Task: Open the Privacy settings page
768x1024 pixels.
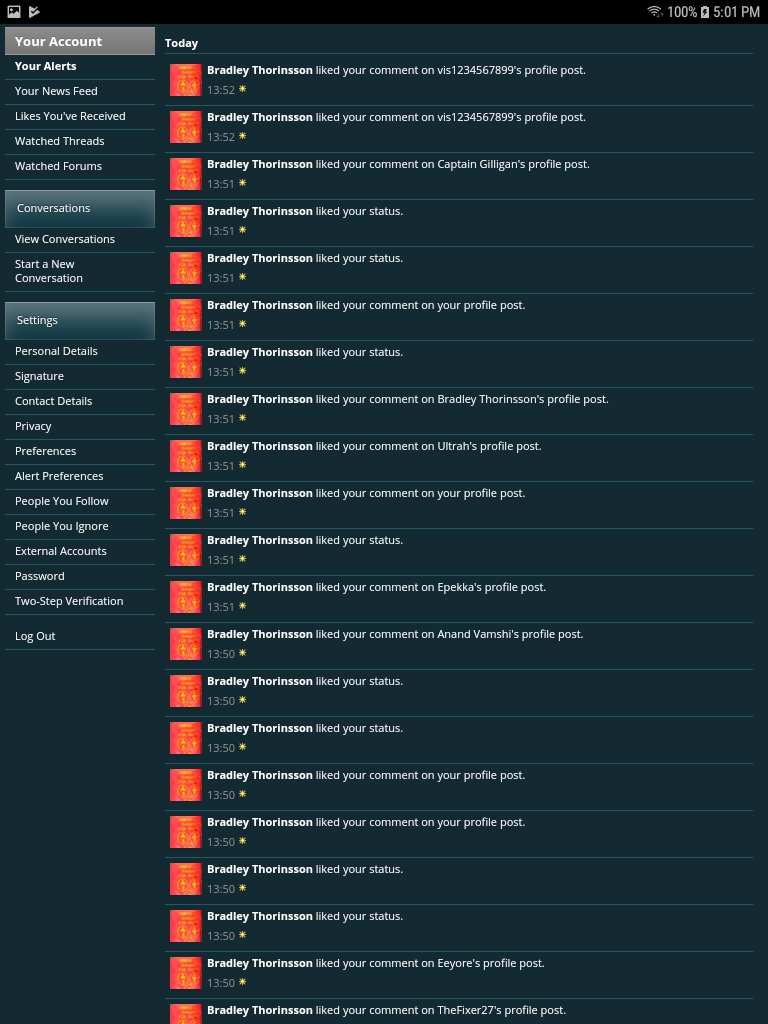Action: pyautogui.click(x=33, y=426)
